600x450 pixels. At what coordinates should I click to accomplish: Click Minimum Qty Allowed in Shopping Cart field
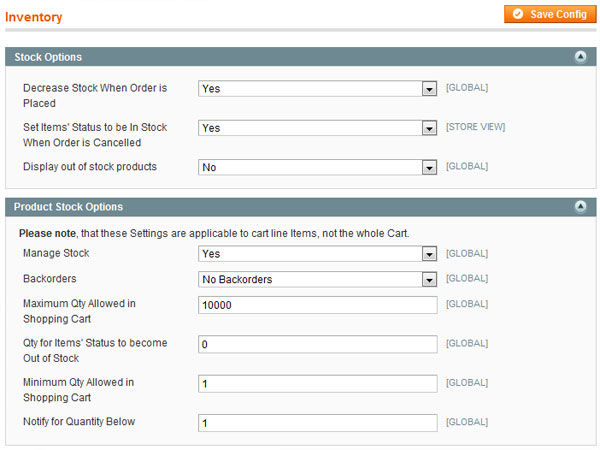[x=317, y=384]
